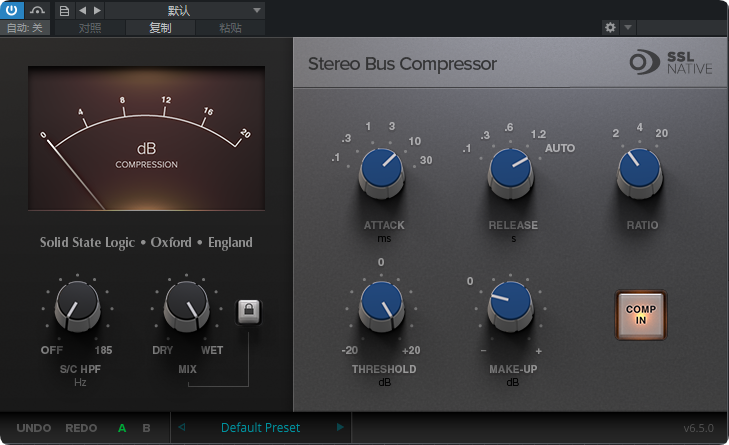
Task: Toggle the mix lock padlock button
Action: pos(249,311)
